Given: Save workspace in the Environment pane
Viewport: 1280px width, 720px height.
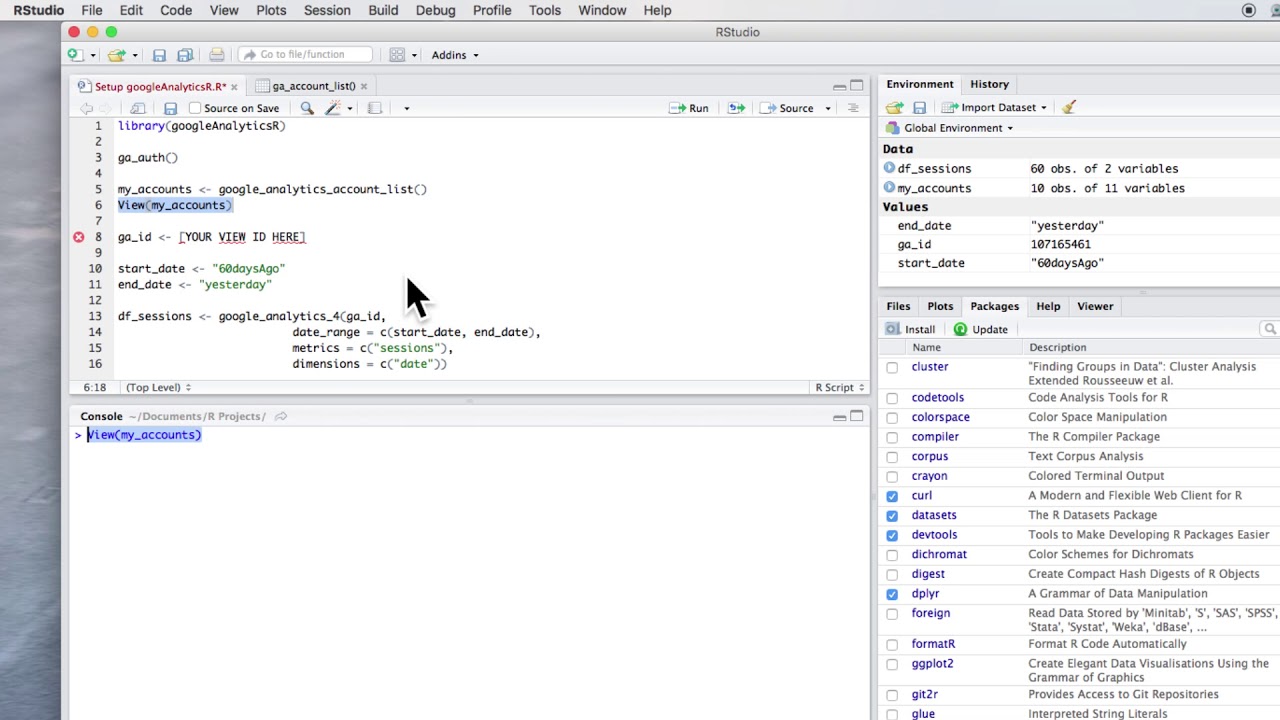Looking at the screenshot, I should 919,107.
